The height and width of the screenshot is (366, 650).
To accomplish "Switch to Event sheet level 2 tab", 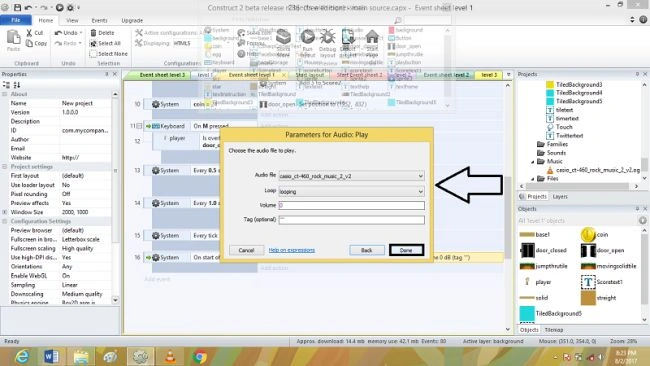I will coord(446,75).
